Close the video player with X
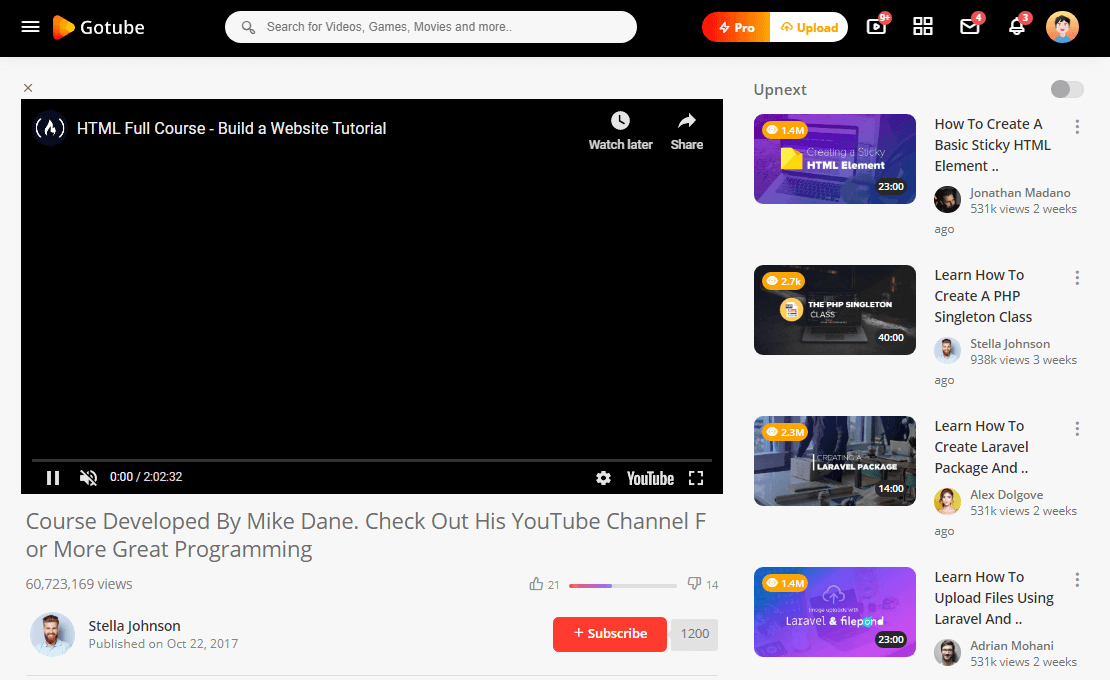1110x680 pixels. [x=28, y=88]
